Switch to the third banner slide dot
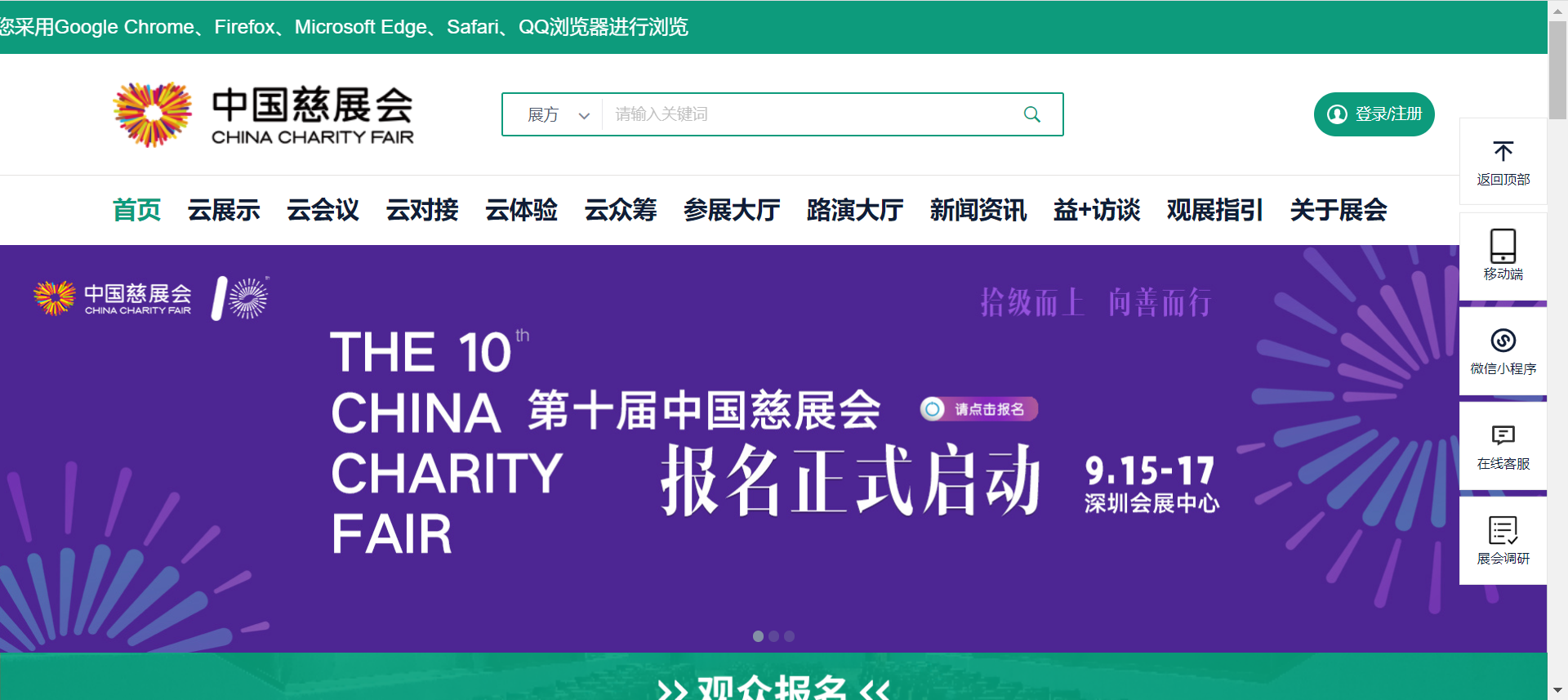This screenshot has width=1568, height=700. tap(789, 636)
